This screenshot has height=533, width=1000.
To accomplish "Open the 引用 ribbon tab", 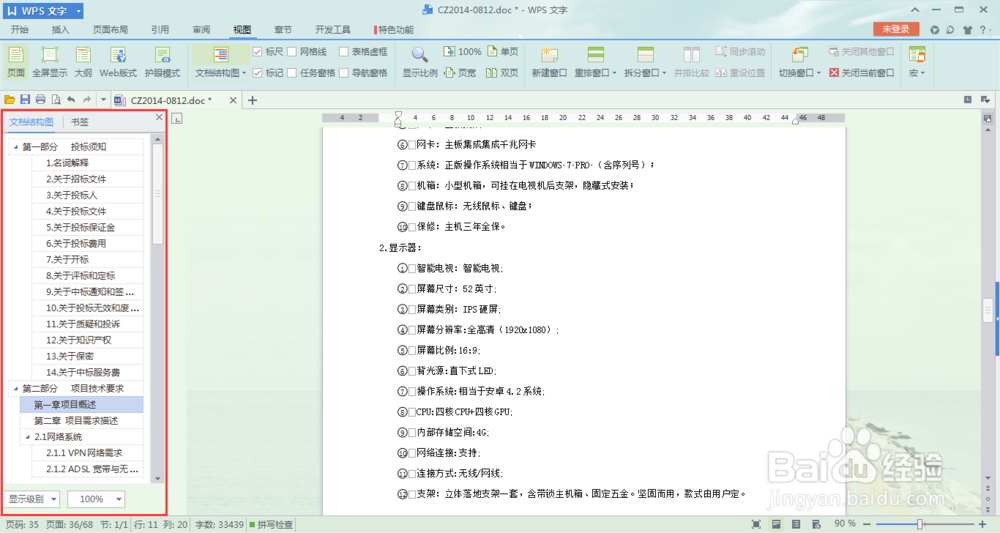I will (159, 29).
